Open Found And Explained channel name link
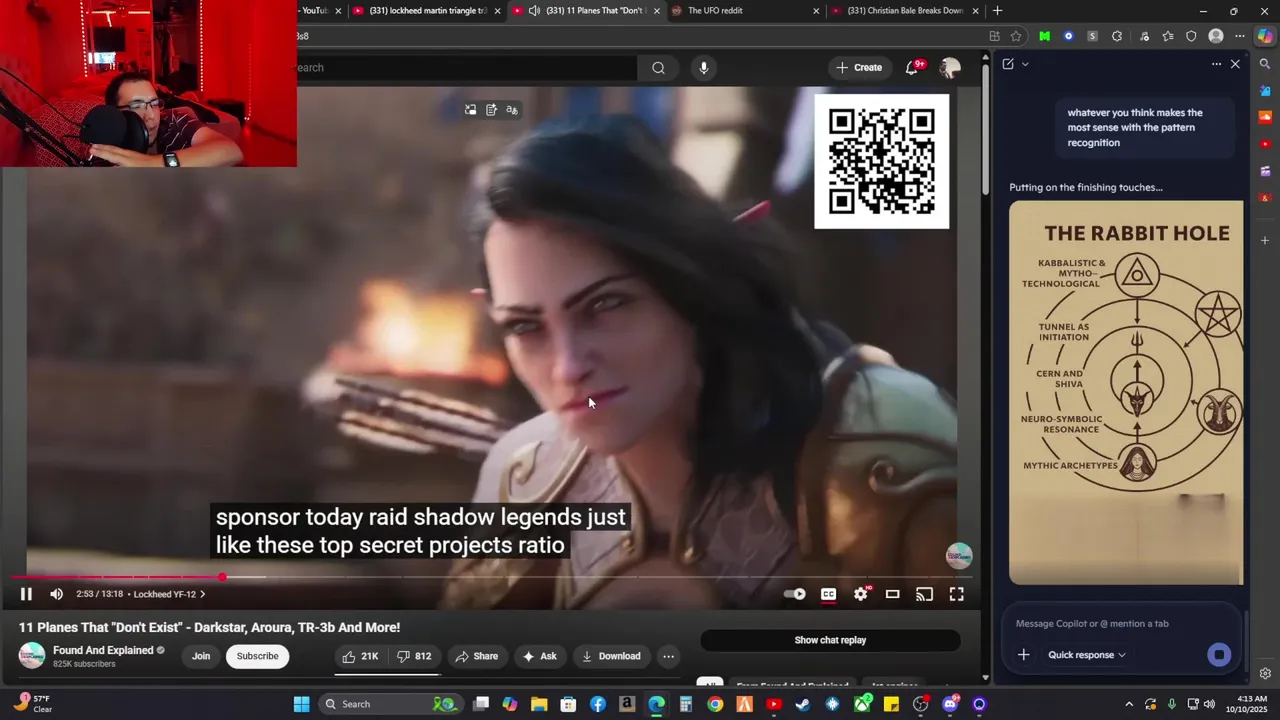Screen dimensions: 1280x720 coord(103,650)
